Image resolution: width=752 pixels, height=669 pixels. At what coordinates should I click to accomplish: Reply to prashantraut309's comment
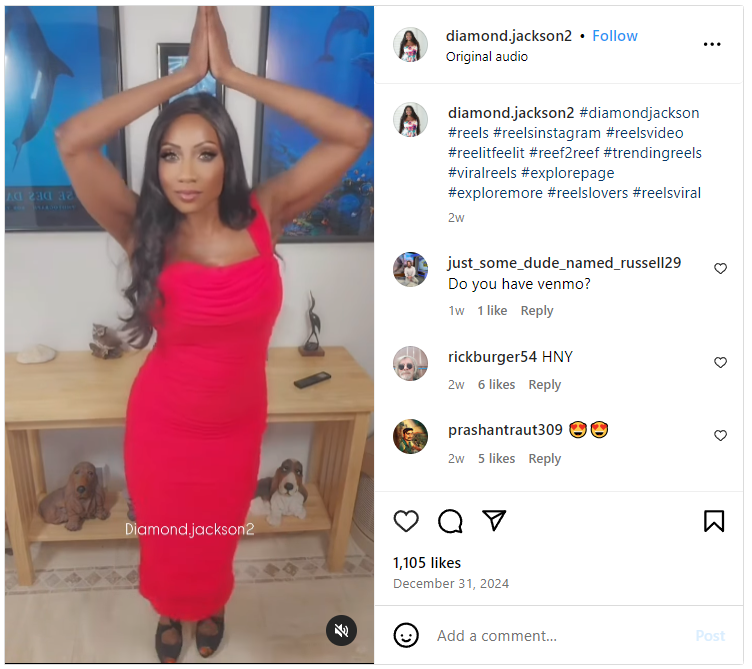point(544,458)
